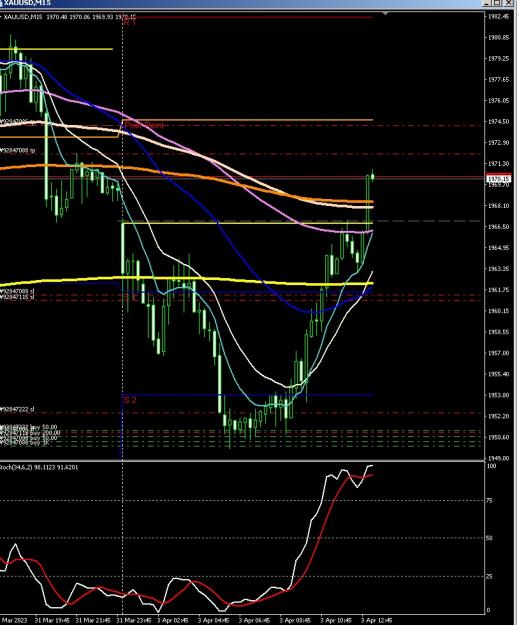Image resolution: width=517 pixels, height=625 pixels.
Task: Click time axis label 3 Apr 02:45
Action: coord(173,621)
